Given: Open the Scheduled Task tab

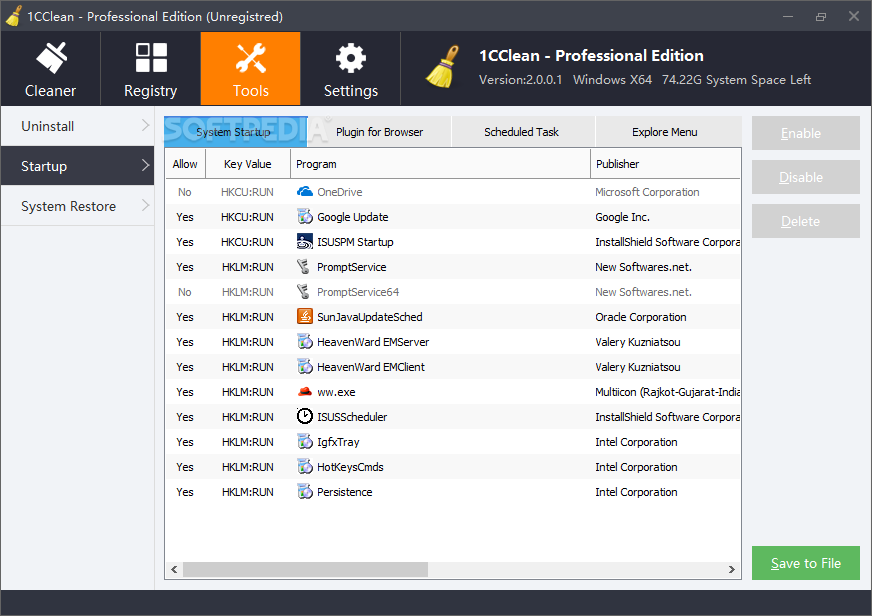Looking at the screenshot, I should click(x=522, y=132).
